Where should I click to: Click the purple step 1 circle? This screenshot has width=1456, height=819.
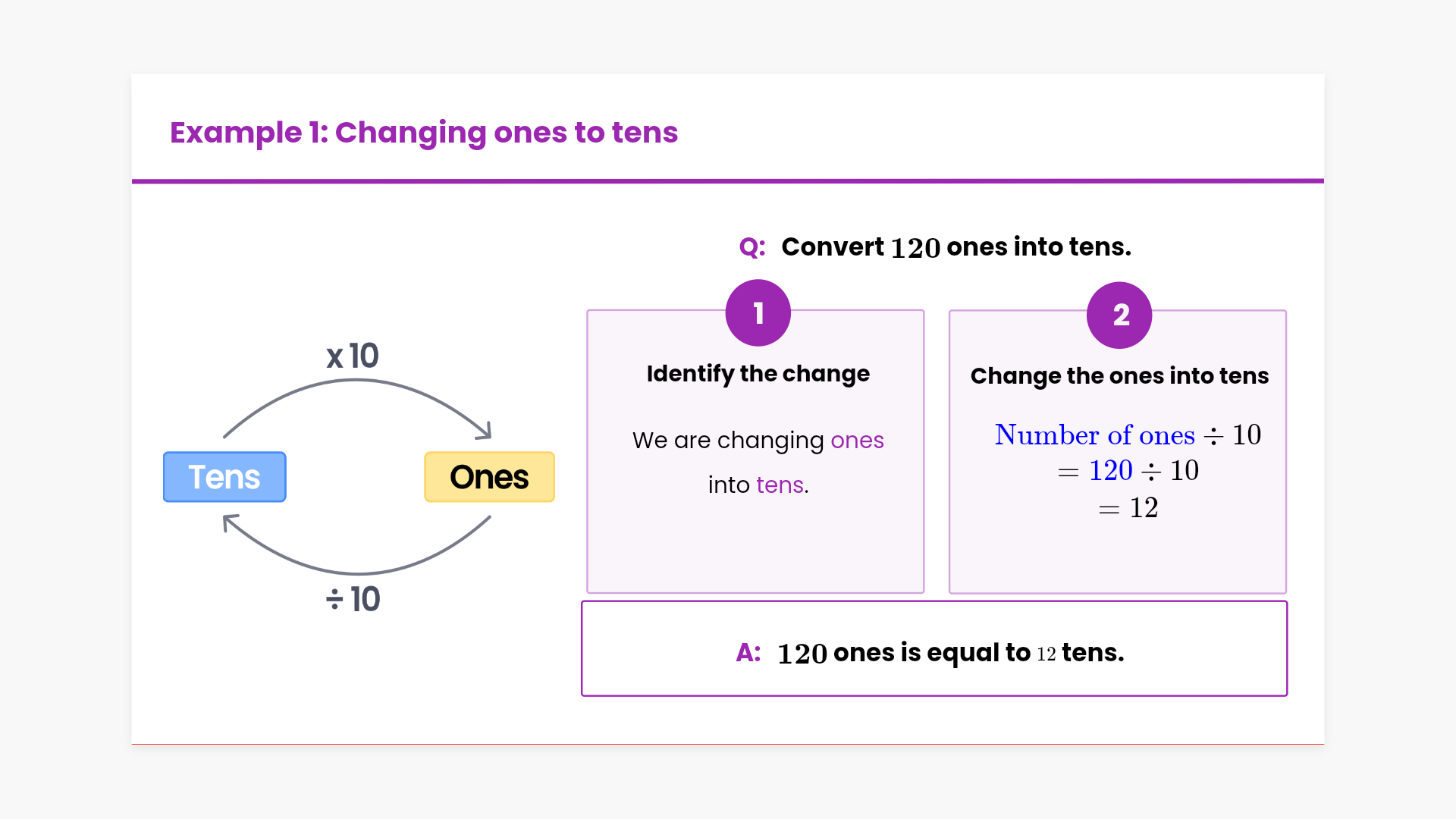coord(758,313)
